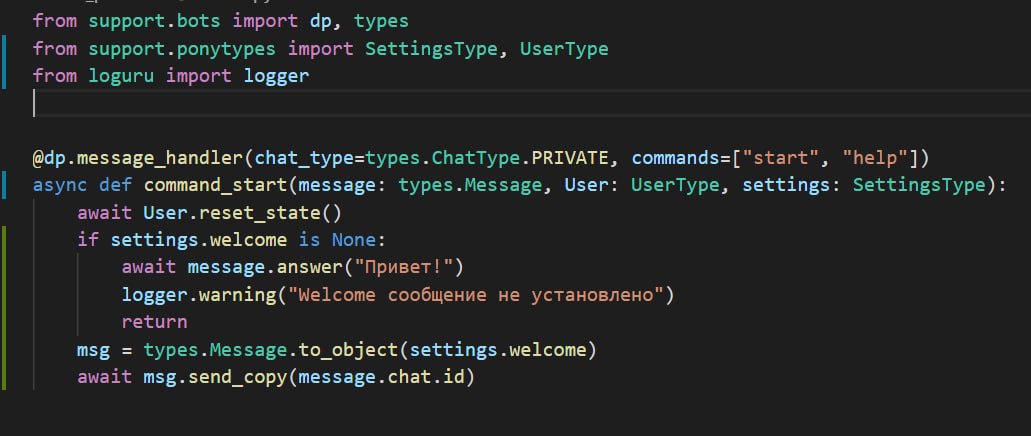Click the '@dp.message_handler' decorator
Screen dimensions: 1031x436
pos(137,158)
